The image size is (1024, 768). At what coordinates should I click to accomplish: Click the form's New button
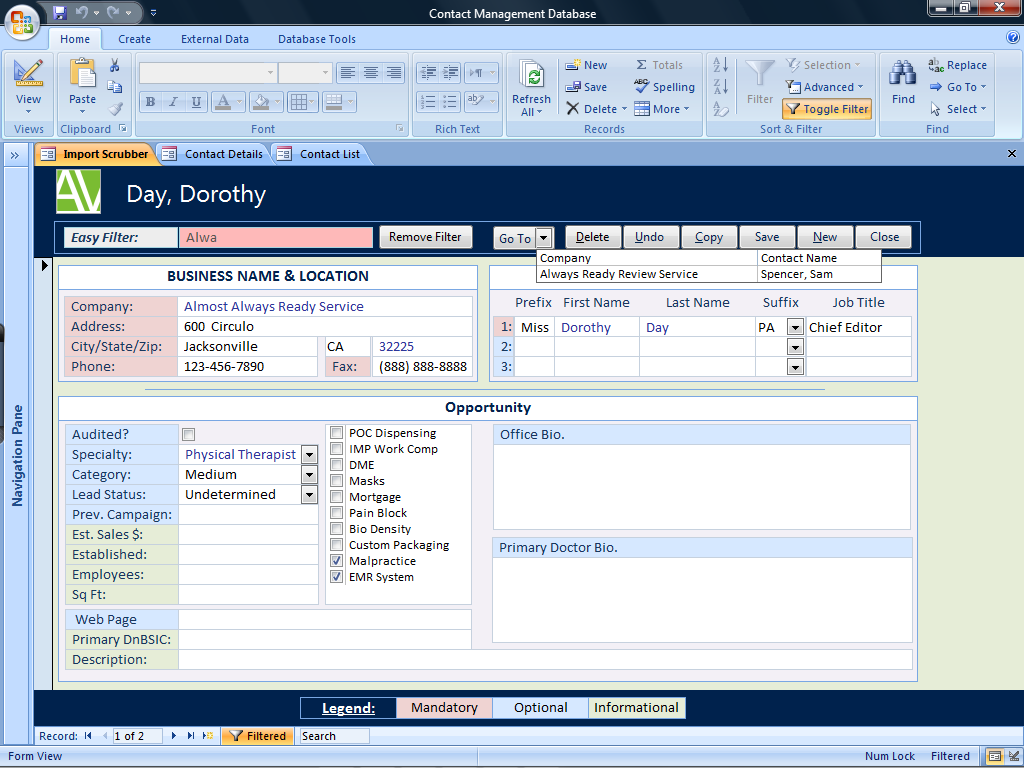pos(825,237)
